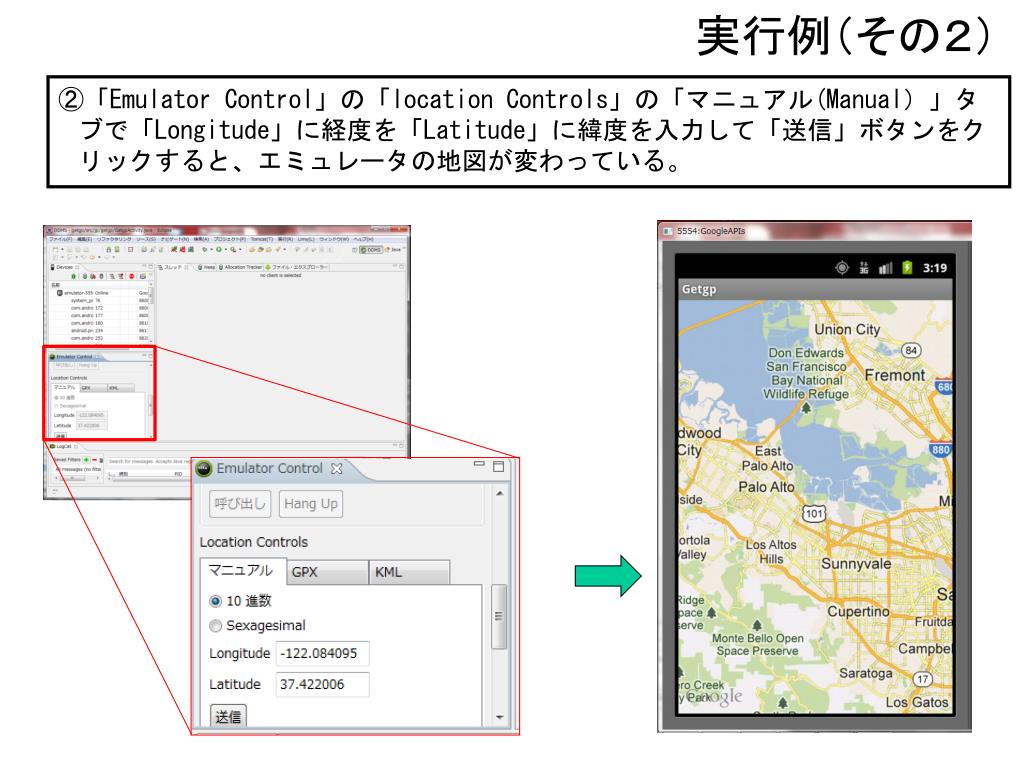Select the 10 進数 radio button in enlarged panel
Screen dimensions: 1024x768
[x=216, y=601]
